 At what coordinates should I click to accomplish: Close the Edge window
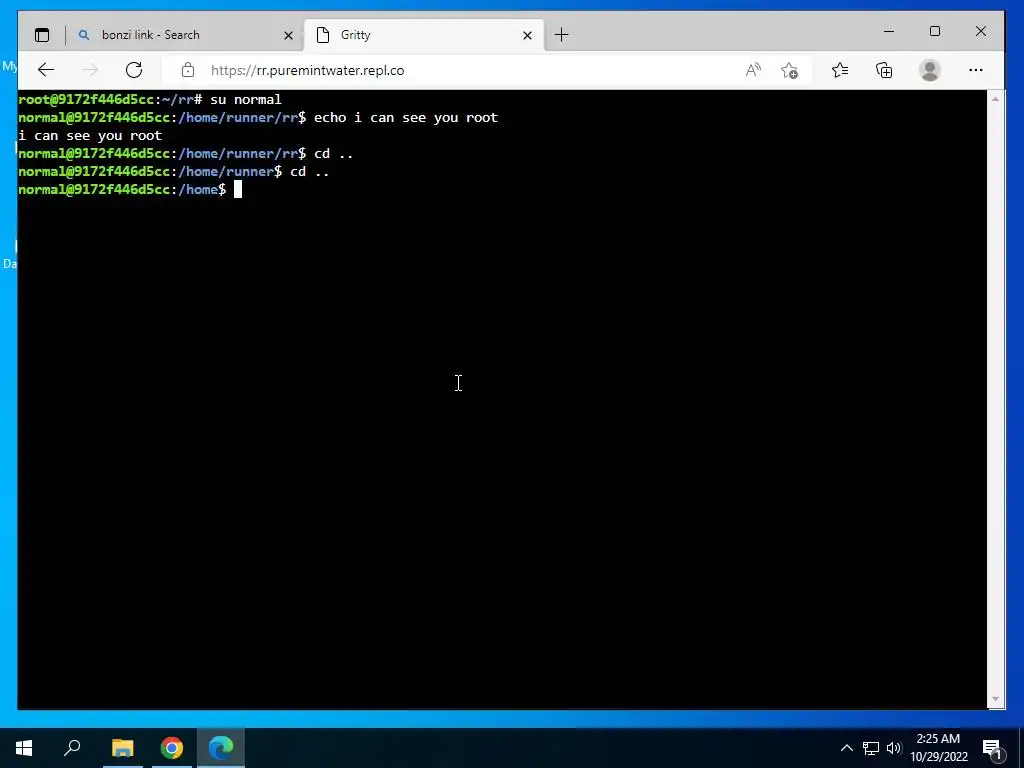coord(980,31)
